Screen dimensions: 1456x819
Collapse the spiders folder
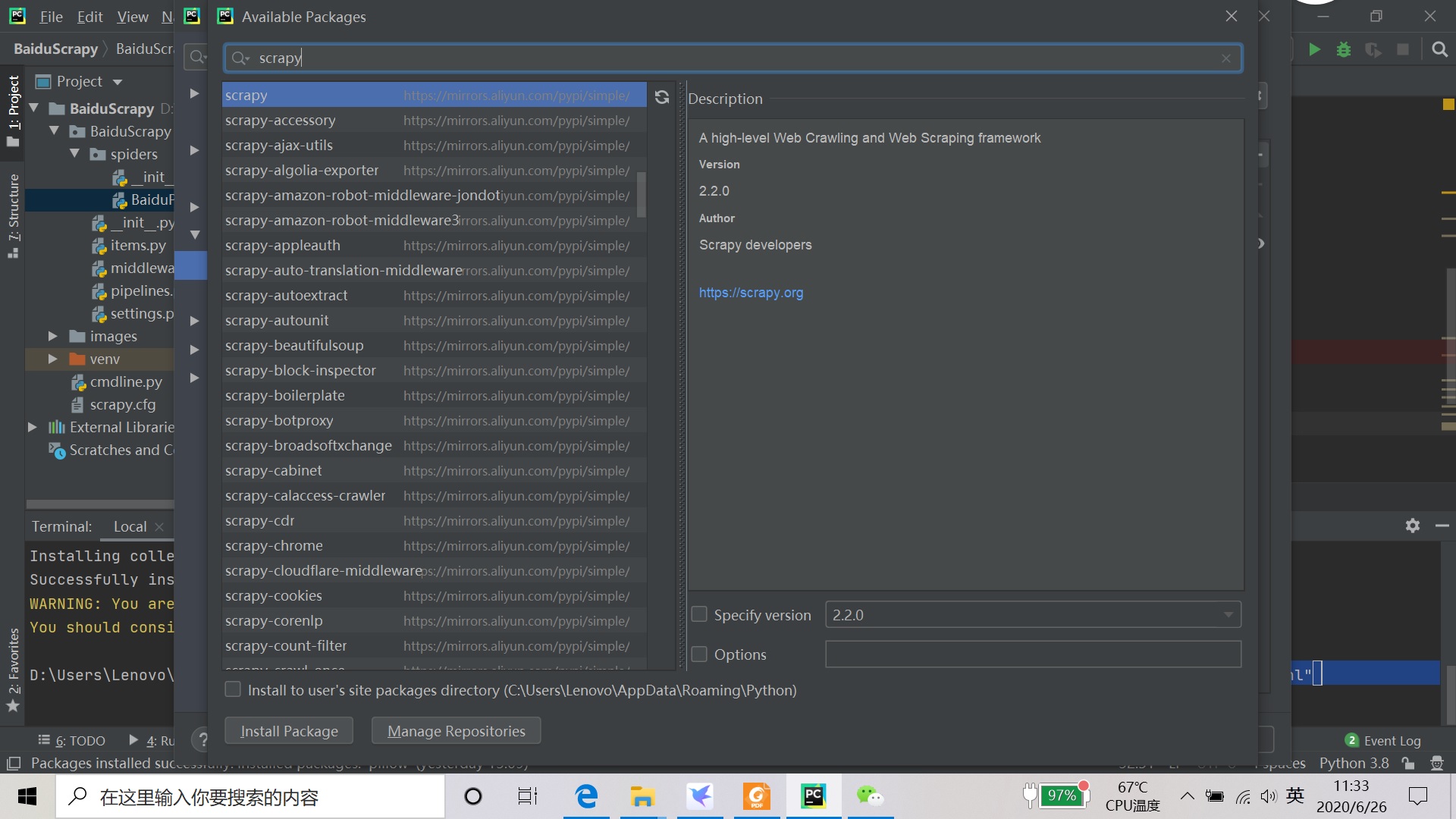click(x=74, y=153)
